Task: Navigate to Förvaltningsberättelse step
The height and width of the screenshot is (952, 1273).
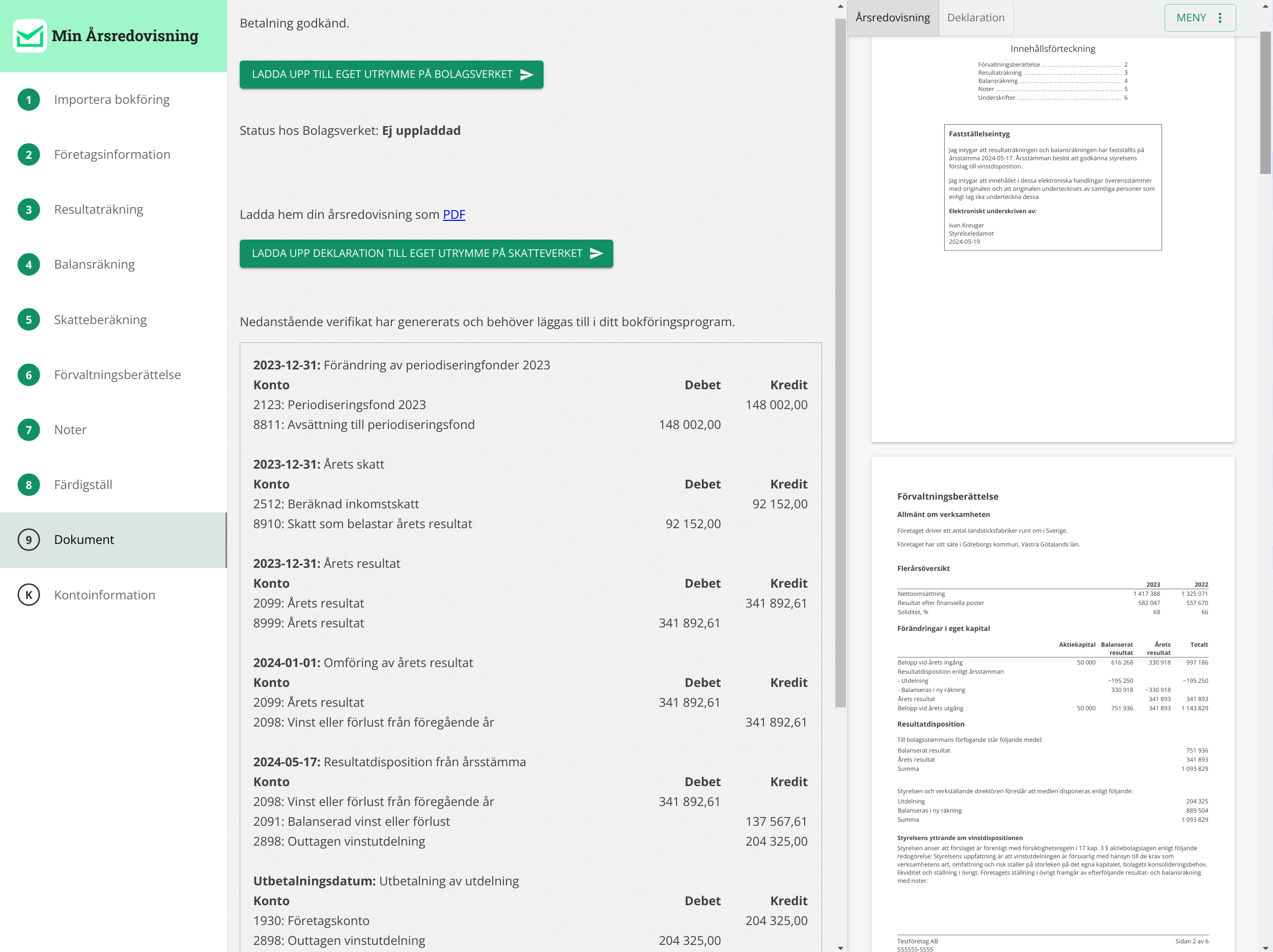Action: coord(118,374)
